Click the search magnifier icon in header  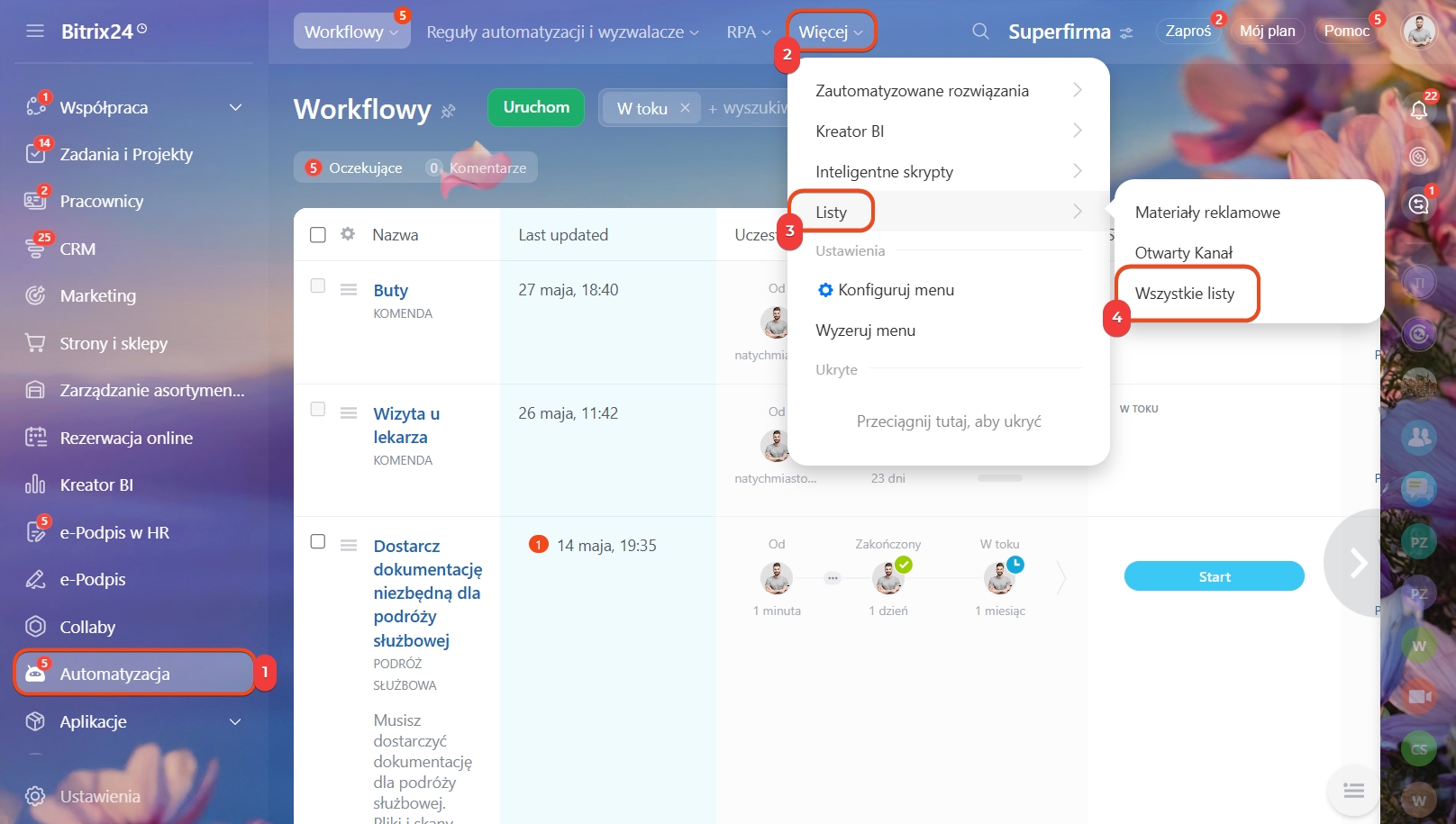point(980,32)
